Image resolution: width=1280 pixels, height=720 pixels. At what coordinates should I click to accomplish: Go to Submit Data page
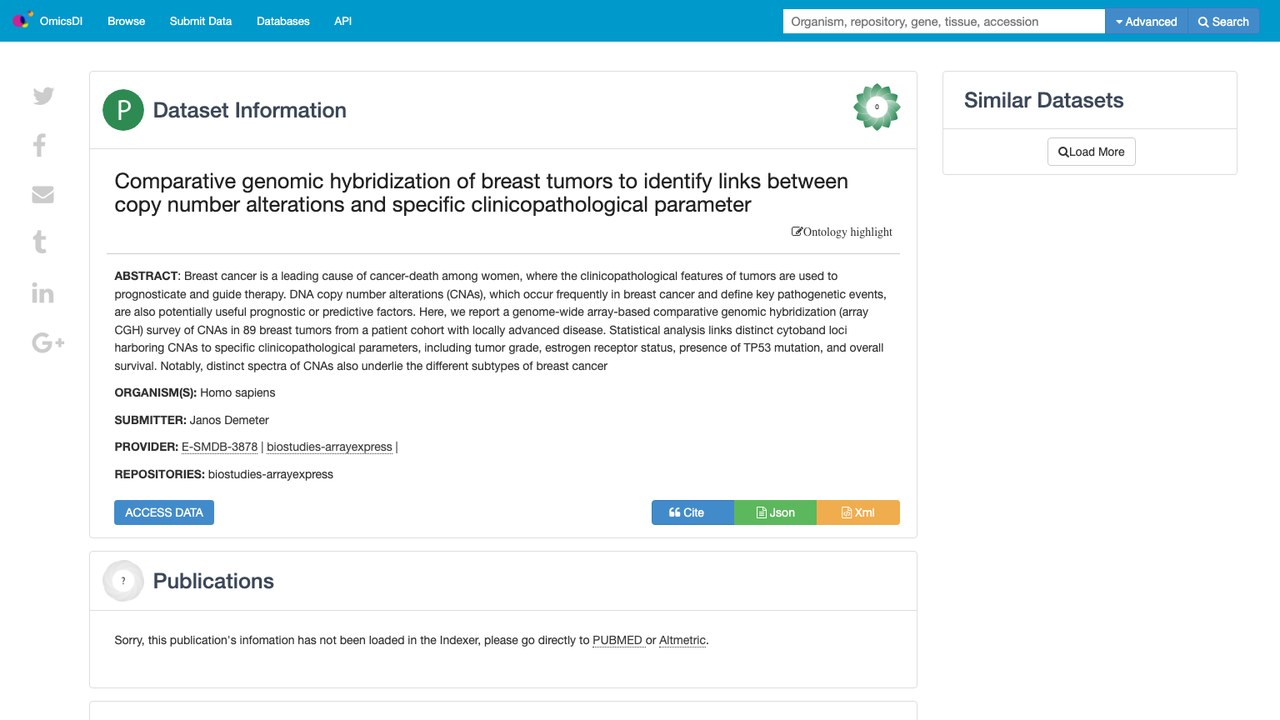click(x=201, y=21)
